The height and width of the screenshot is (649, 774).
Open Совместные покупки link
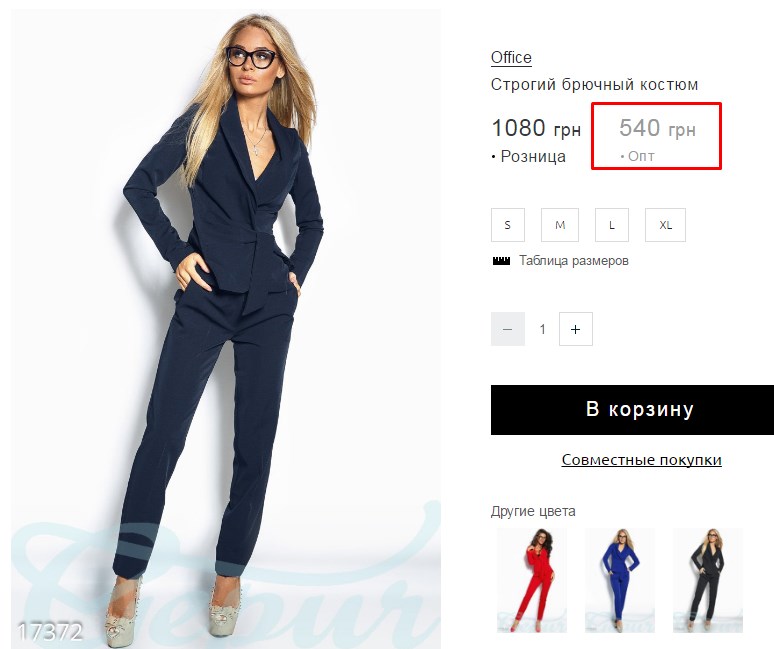click(641, 460)
